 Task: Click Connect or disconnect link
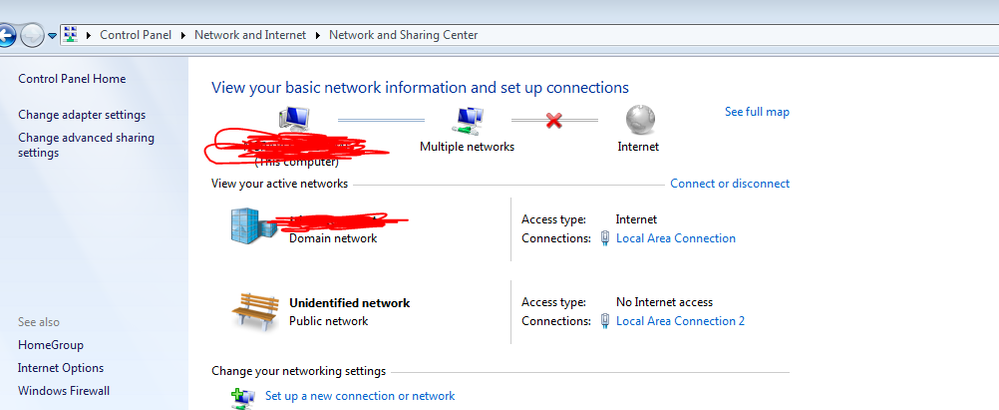click(729, 184)
